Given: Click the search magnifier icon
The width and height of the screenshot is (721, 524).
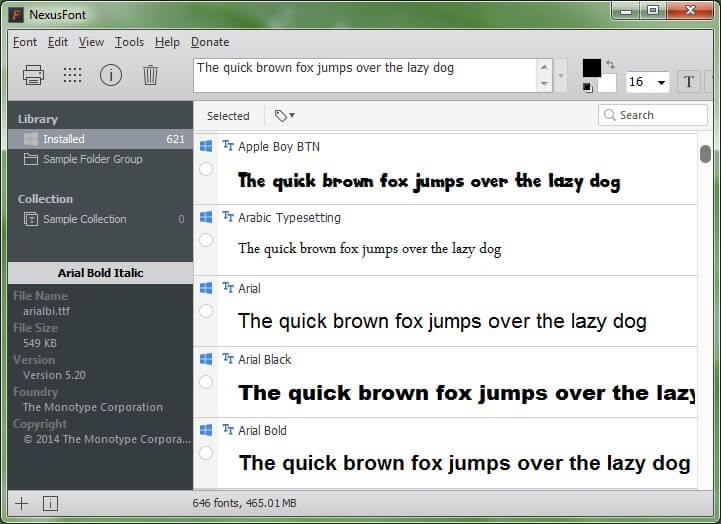Looking at the screenshot, I should point(610,115).
